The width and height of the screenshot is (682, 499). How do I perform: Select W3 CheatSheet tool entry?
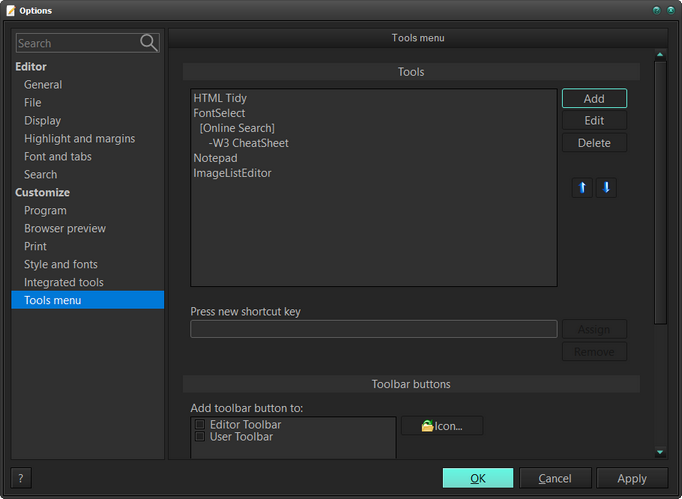pos(249,143)
